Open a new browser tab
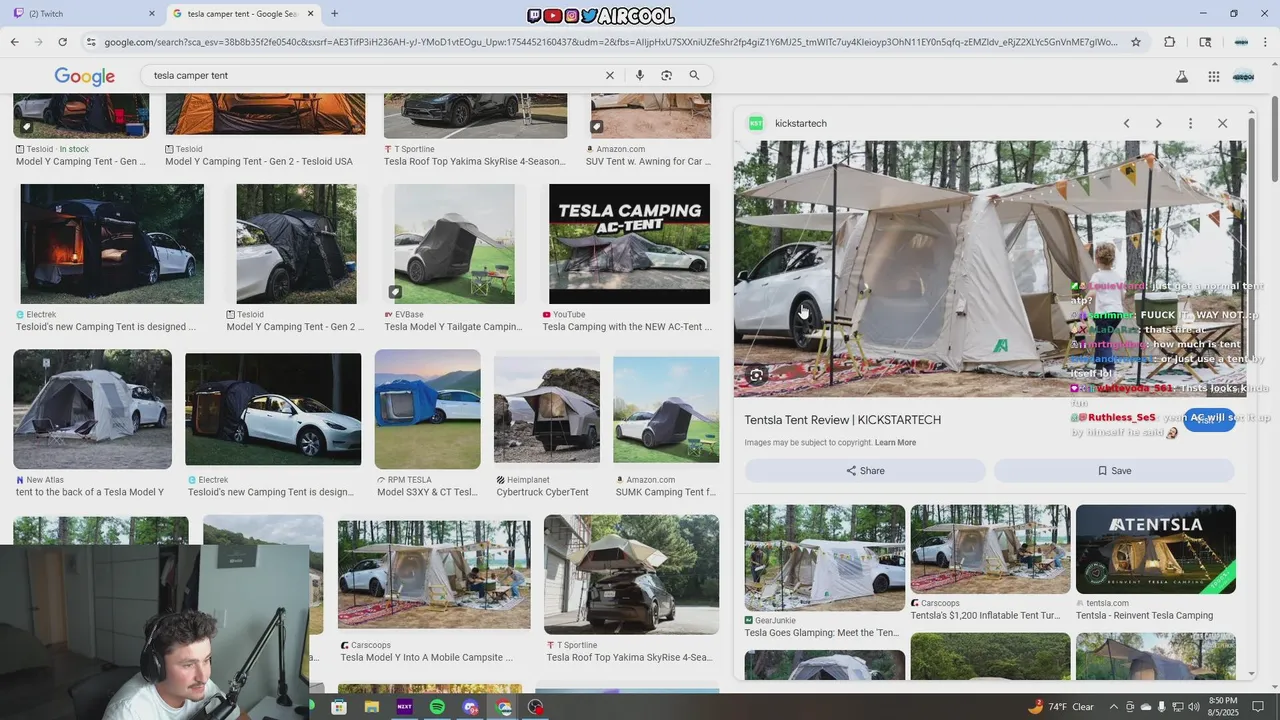This screenshot has height=720, width=1280. tap(334, 14)
